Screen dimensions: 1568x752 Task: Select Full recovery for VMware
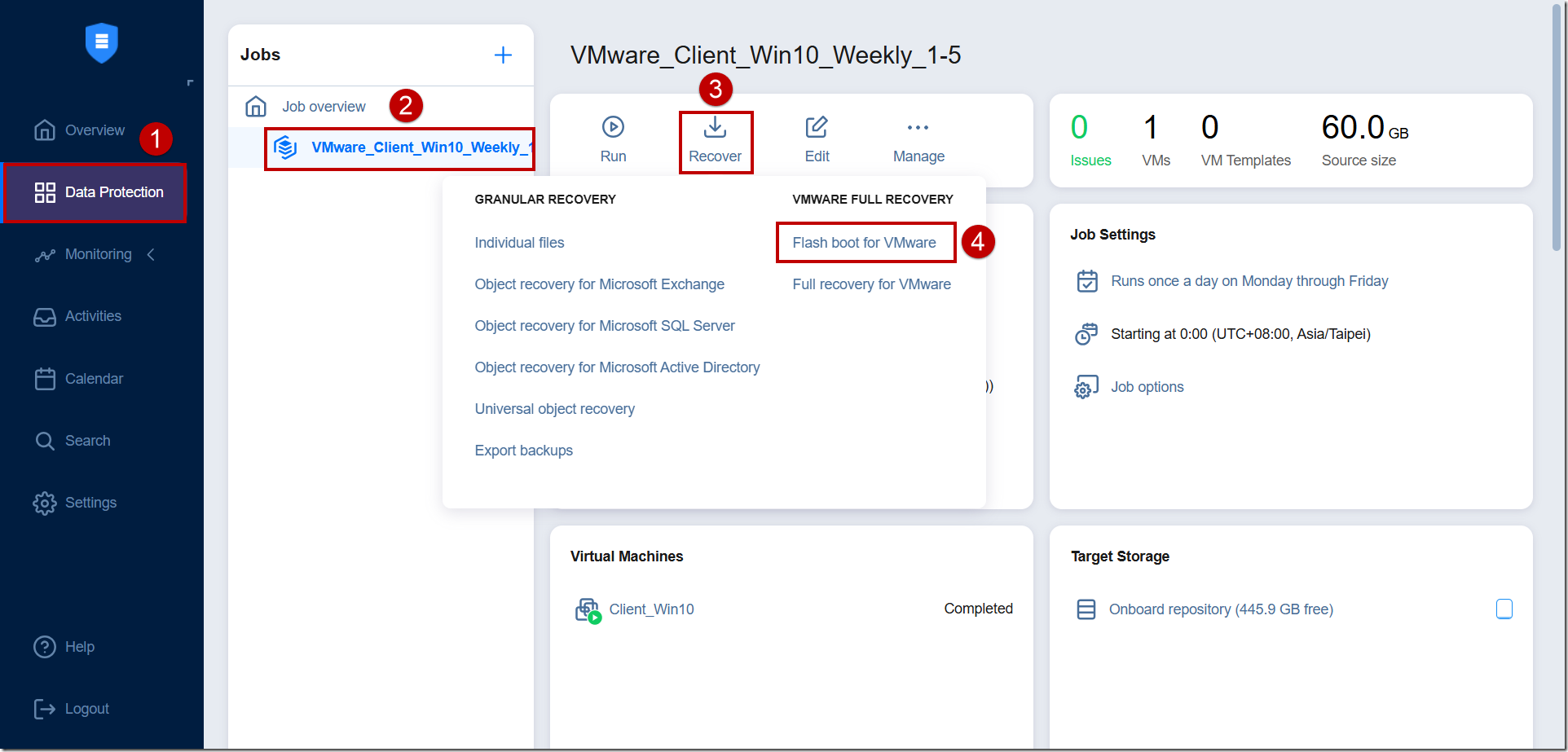(x=871, y=284)
